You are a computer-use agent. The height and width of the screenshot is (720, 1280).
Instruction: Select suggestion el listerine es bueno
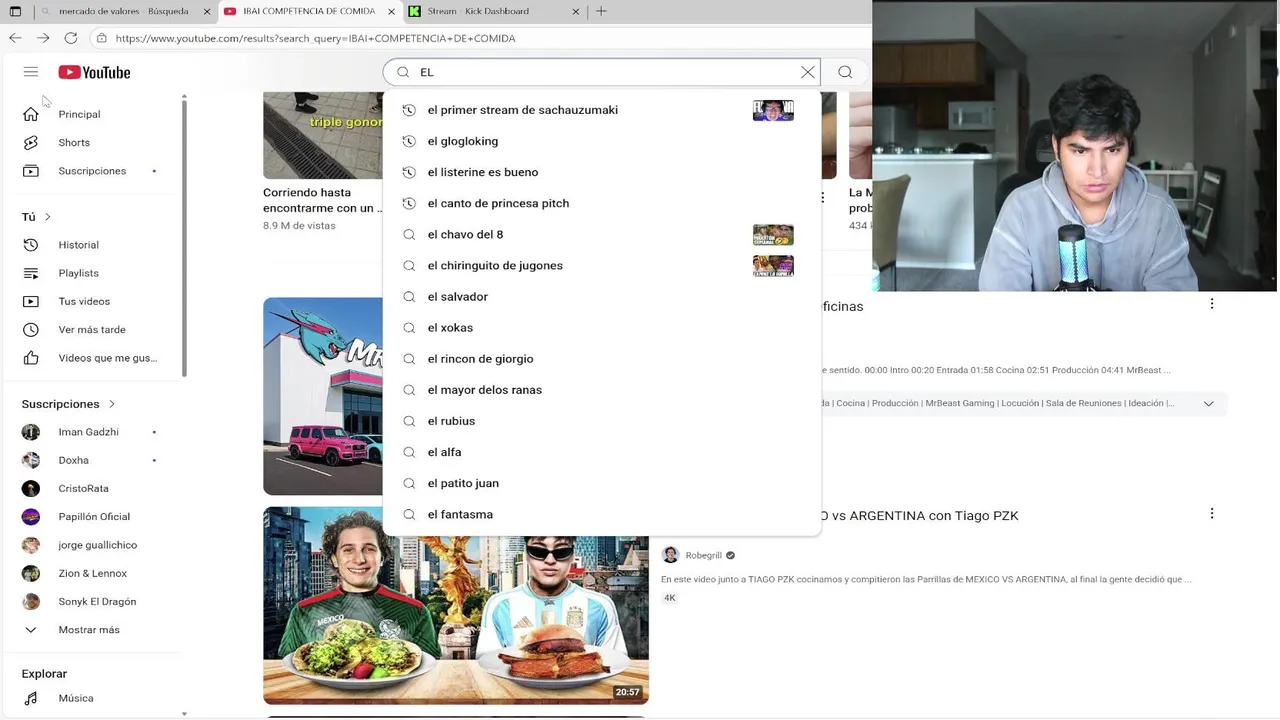[601, 172]
